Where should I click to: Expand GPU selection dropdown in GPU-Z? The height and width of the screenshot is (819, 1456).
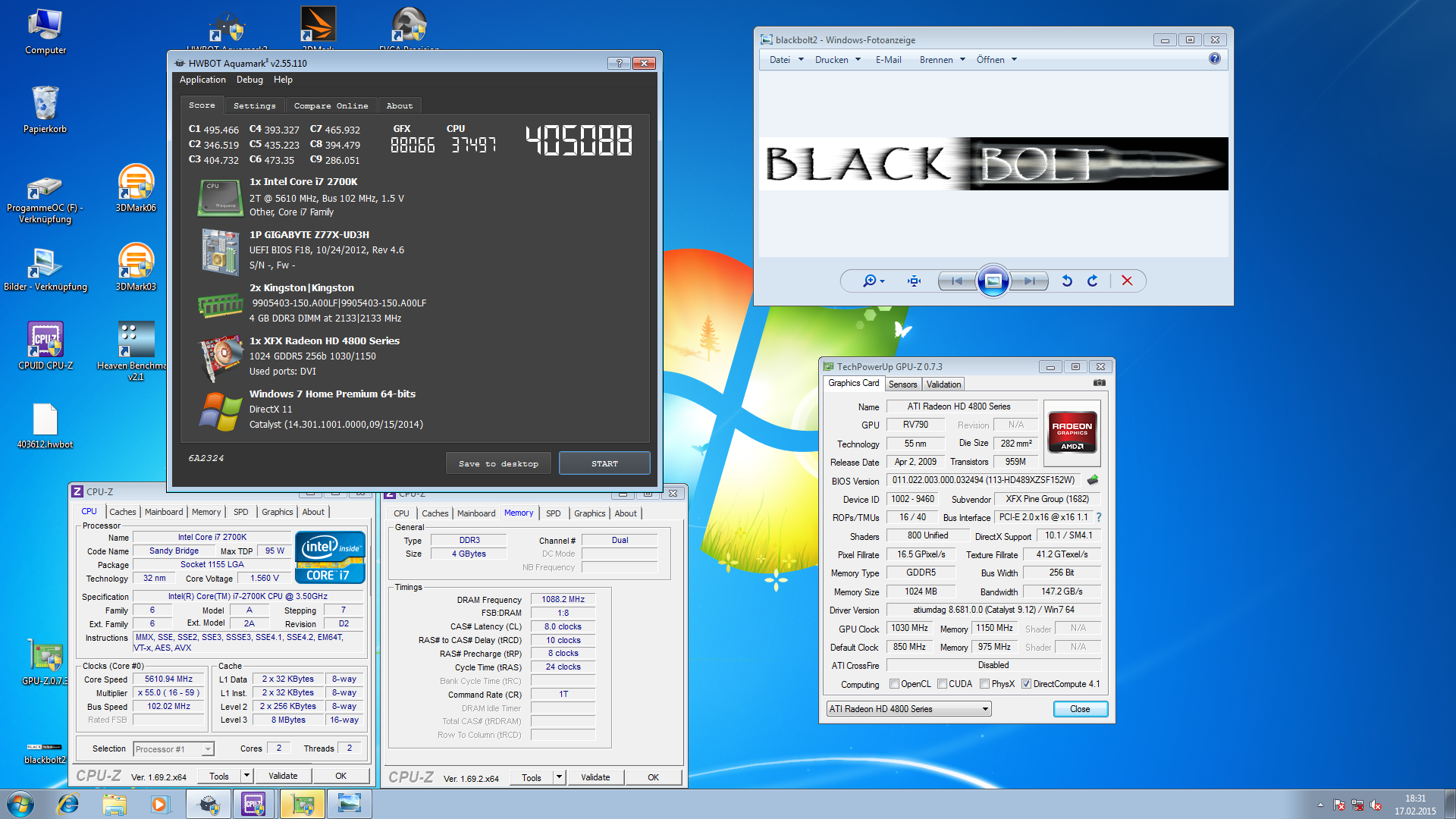[x=985, y=709]
